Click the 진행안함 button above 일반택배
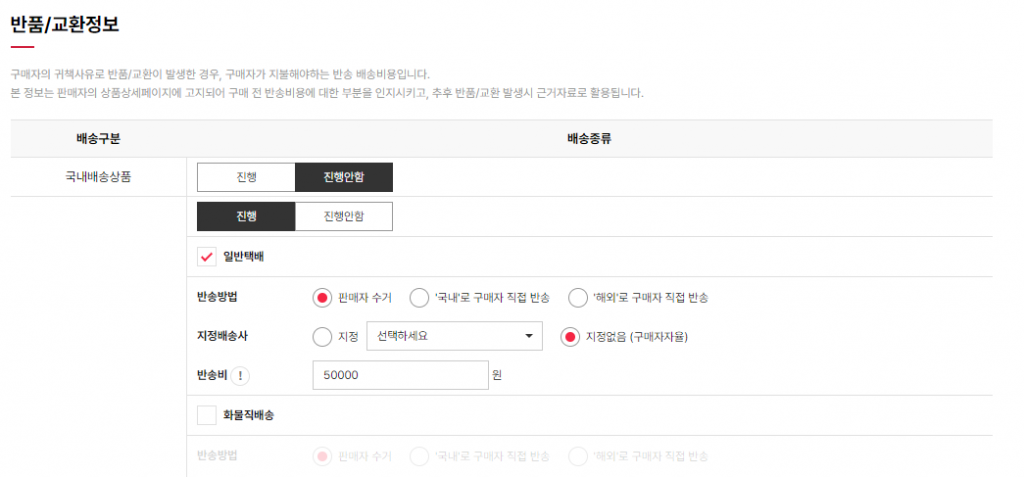The image size is (1024, 477). [x=344, y=217]
